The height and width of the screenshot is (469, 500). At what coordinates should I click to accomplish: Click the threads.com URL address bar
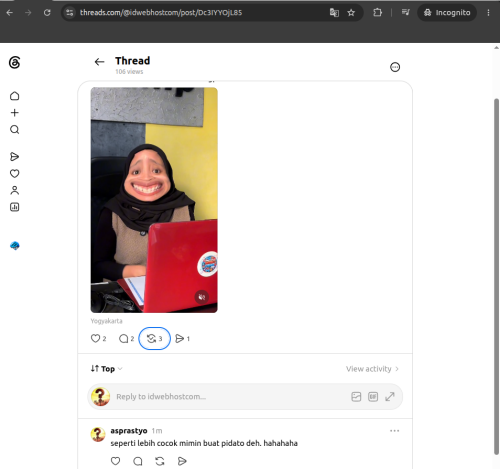coord(161,13)
